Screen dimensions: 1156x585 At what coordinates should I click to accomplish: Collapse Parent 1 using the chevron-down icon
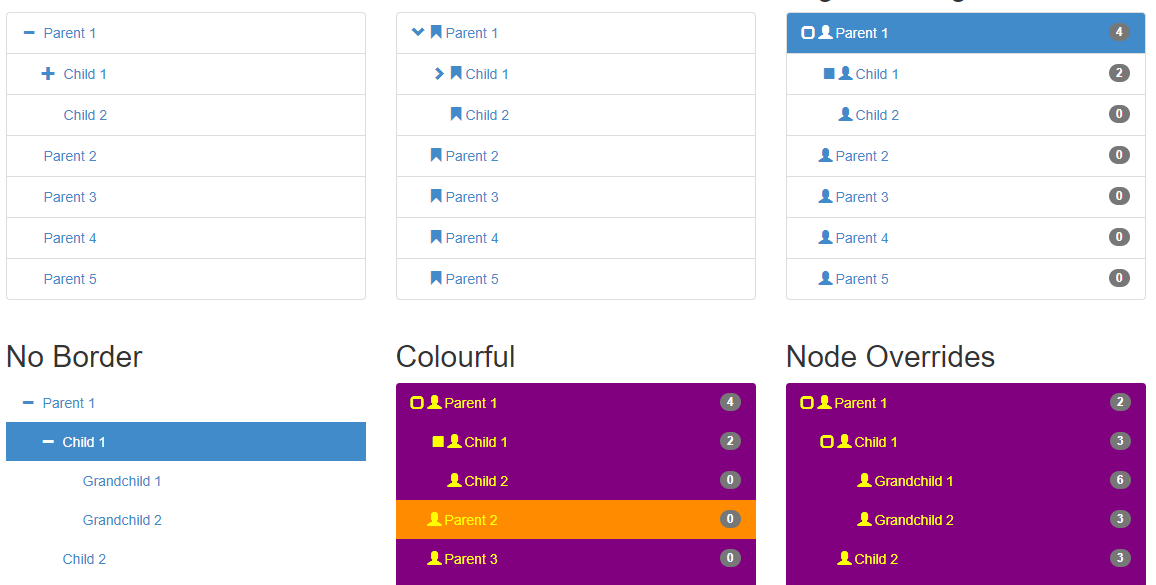(418, 33)
